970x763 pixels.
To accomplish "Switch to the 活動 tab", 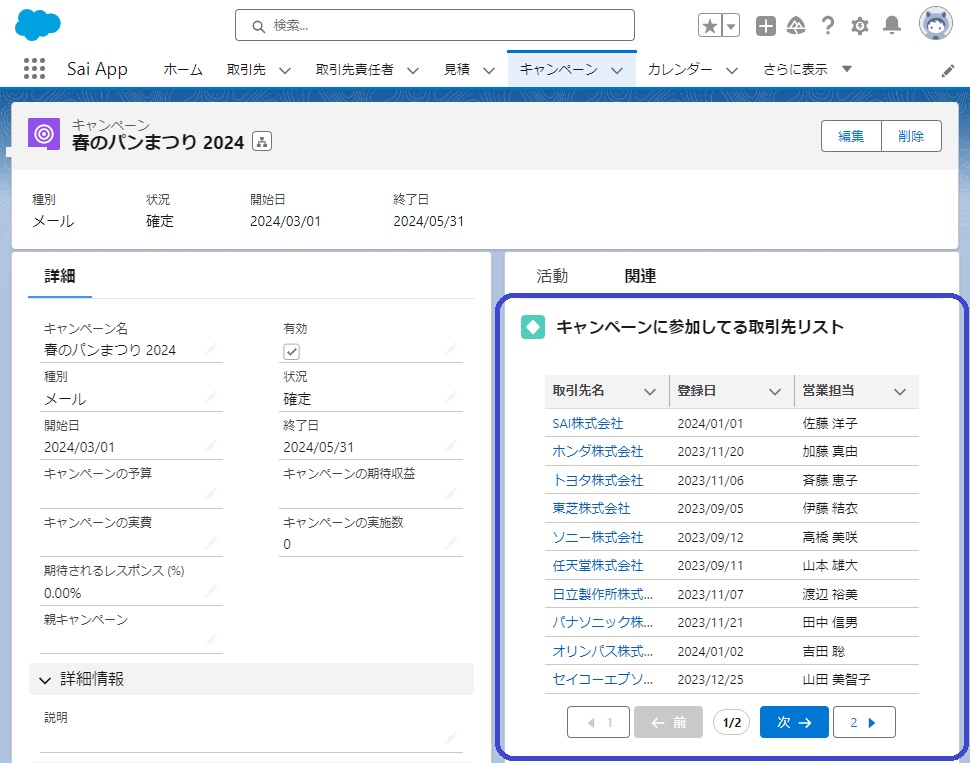I will (x=552, y=276).
